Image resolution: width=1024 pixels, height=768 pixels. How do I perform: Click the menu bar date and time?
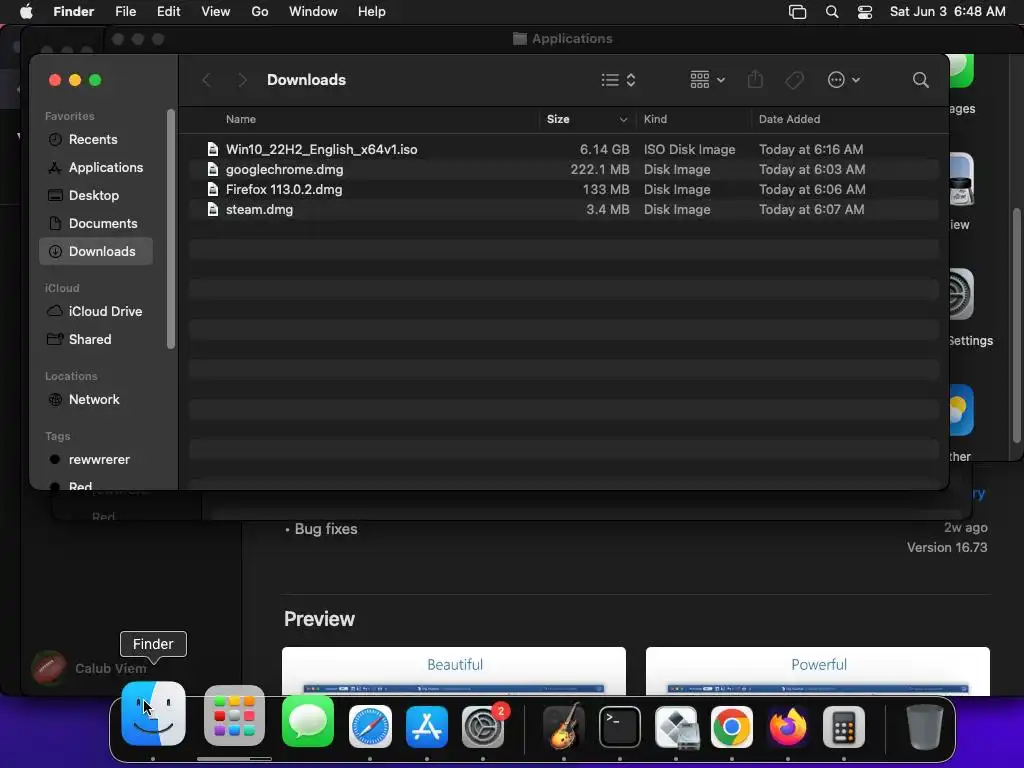[x=948, y=12]
